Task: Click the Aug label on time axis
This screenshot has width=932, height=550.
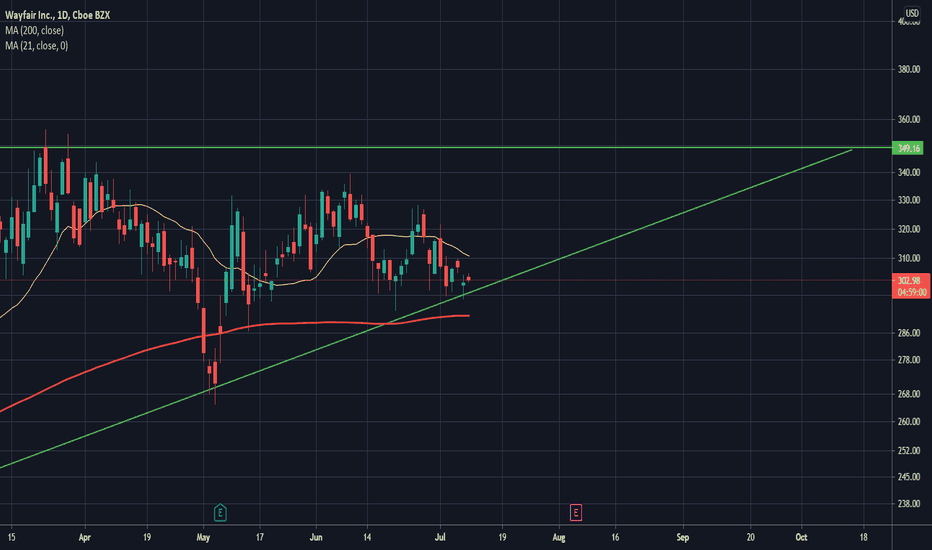Action: 559,538
